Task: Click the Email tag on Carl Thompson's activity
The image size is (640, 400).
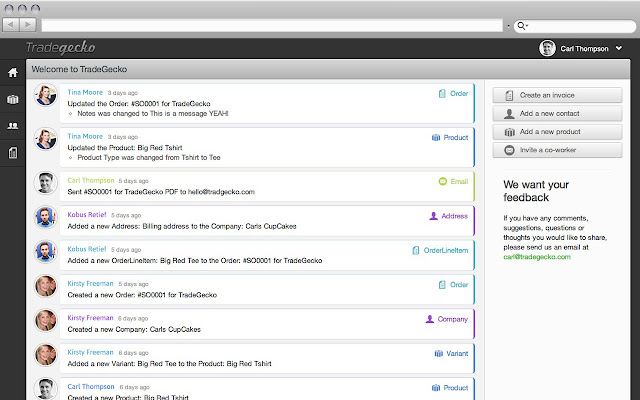Action: pyautogui.click(x=453, y=181)
